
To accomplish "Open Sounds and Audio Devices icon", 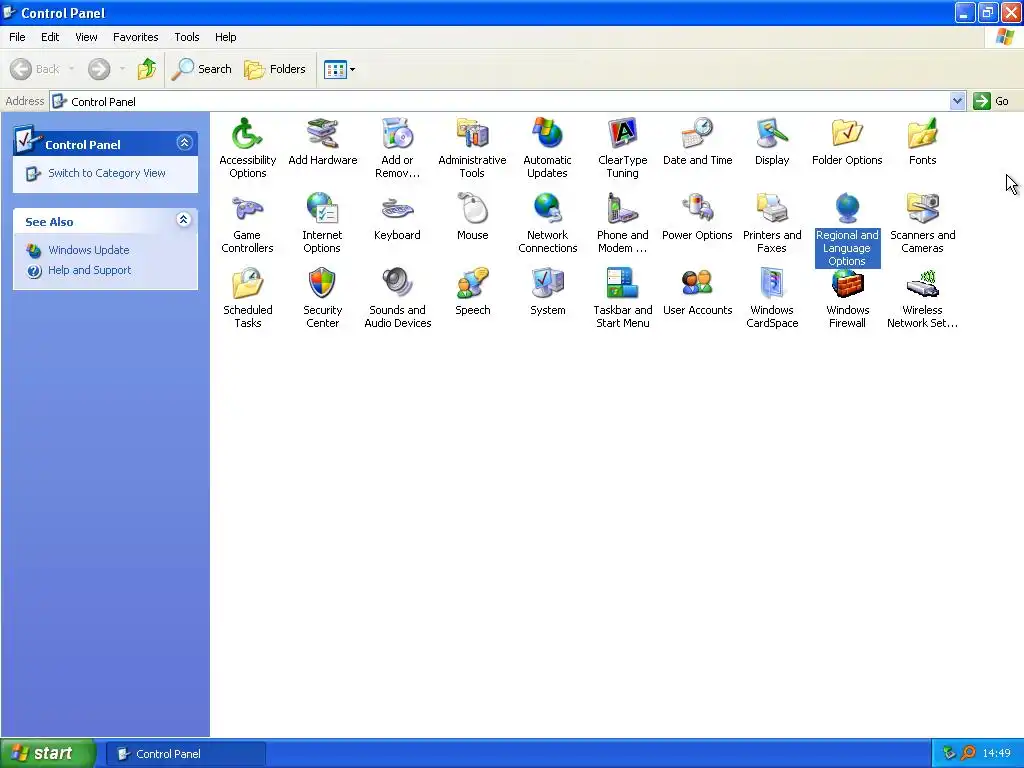I will [397, 283].
